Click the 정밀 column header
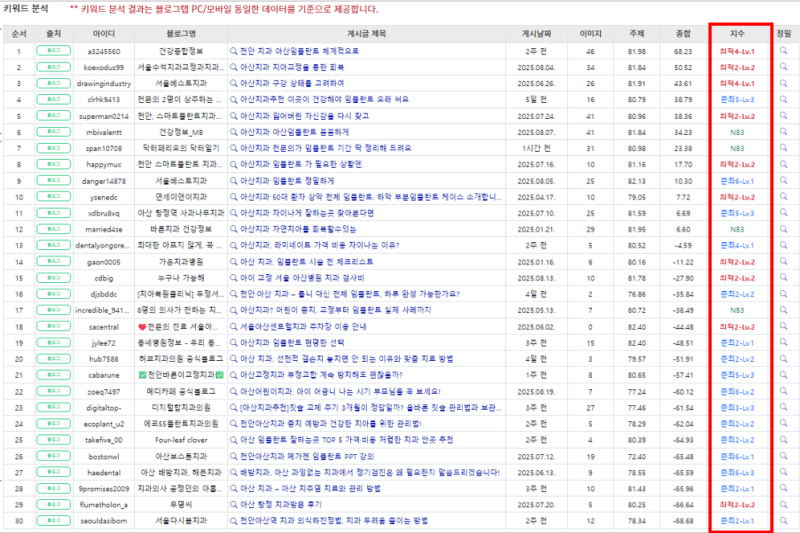Image resolution: width=800 pixels, height=533 pixels. pyautogui.click(x=784, y=34)
